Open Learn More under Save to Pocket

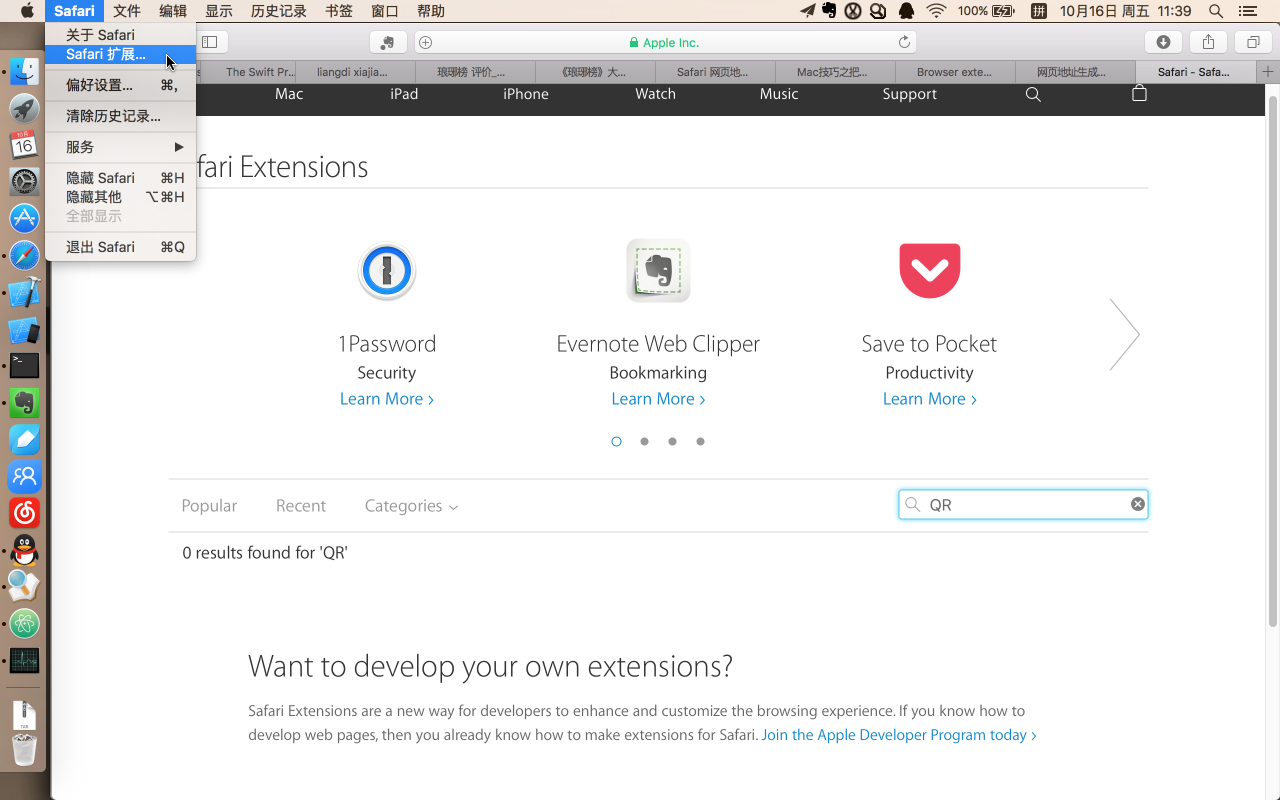(x=930, y=399)
